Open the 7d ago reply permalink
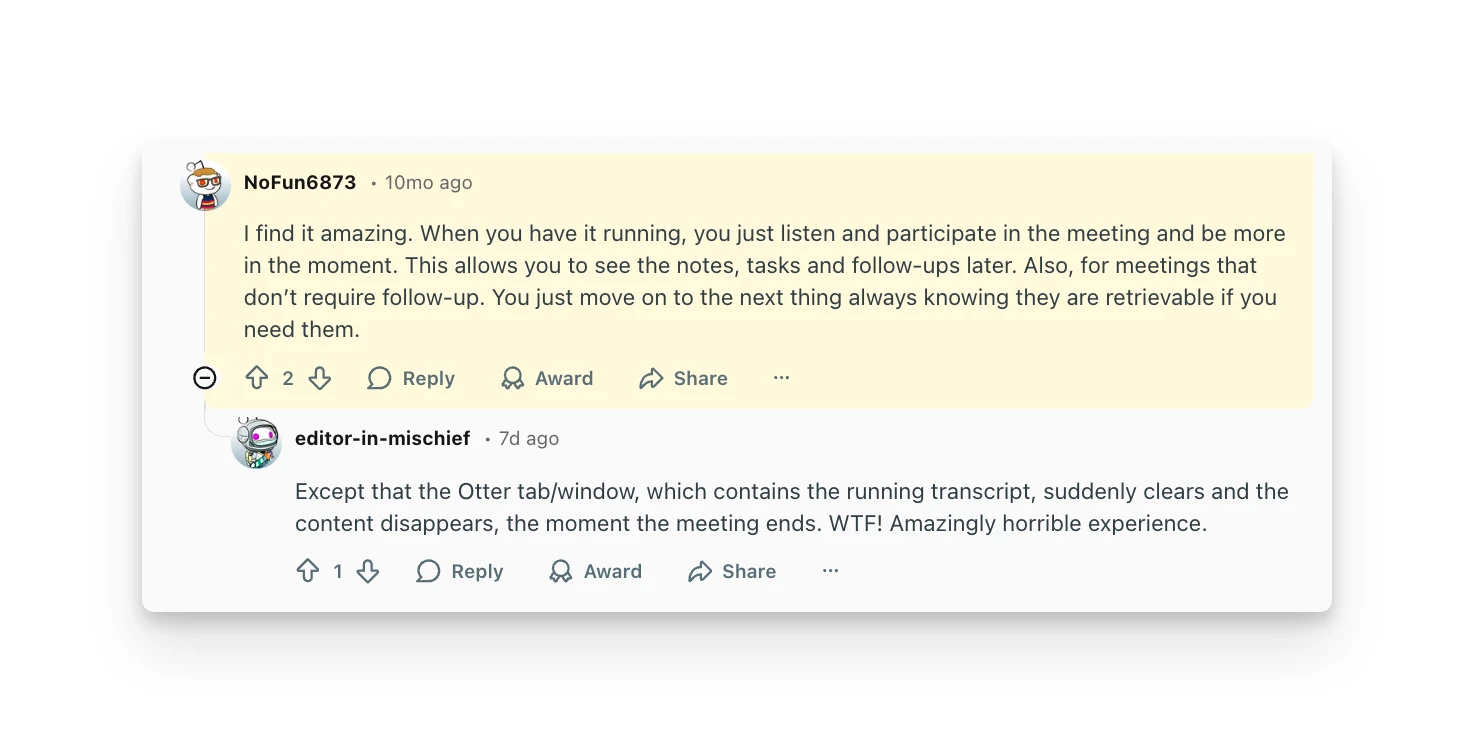1474x754 pixels. point(529,439)
